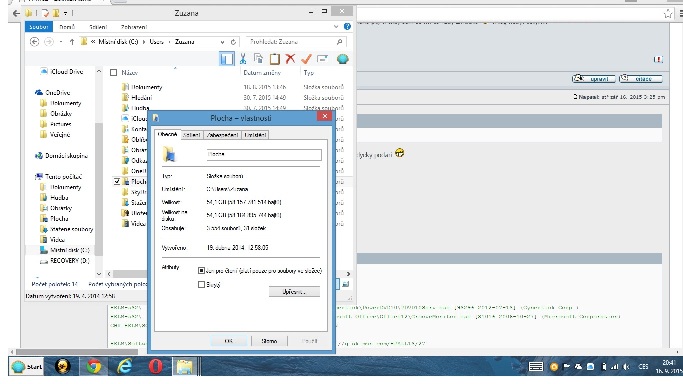Image resolution: width=683 pixels, height=384 pixels.
Task: Select Domácí skupina in the navigation pane
Action: coord(61,155)
